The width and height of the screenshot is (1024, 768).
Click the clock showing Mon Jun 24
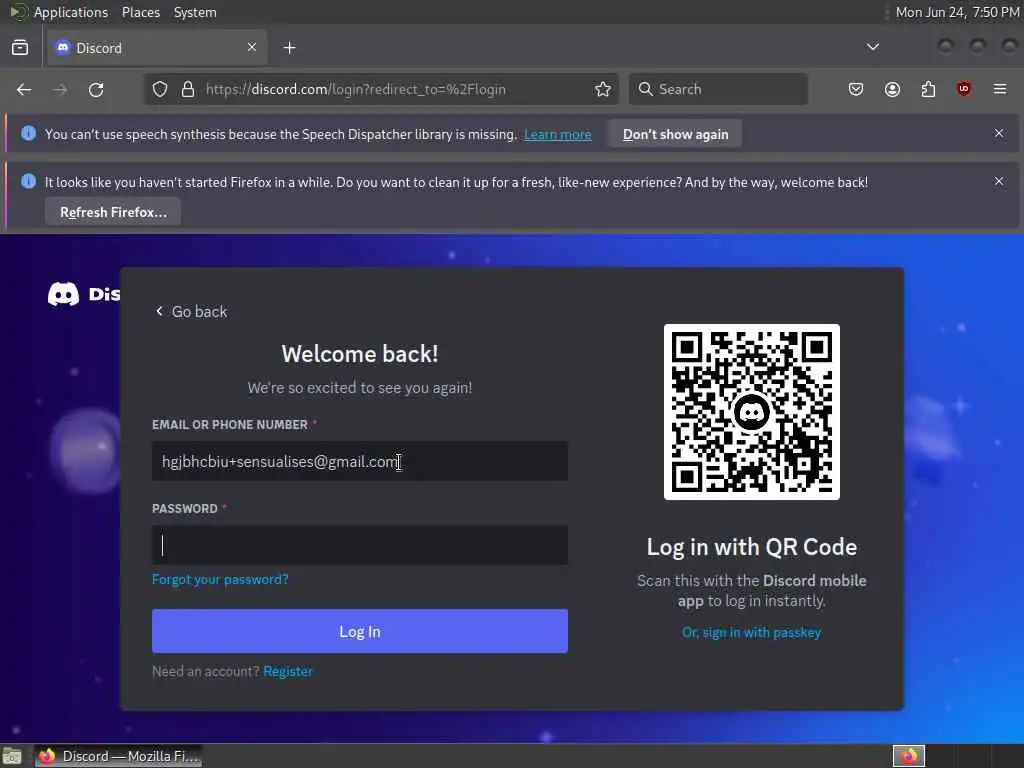(957, 12)
